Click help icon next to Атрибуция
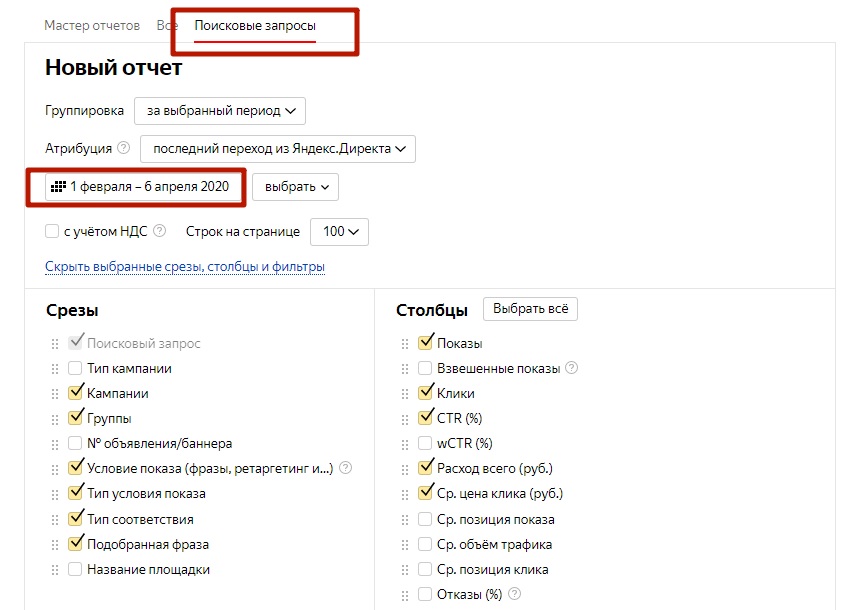This screenshot has width=850, height=610. point(124,148)
